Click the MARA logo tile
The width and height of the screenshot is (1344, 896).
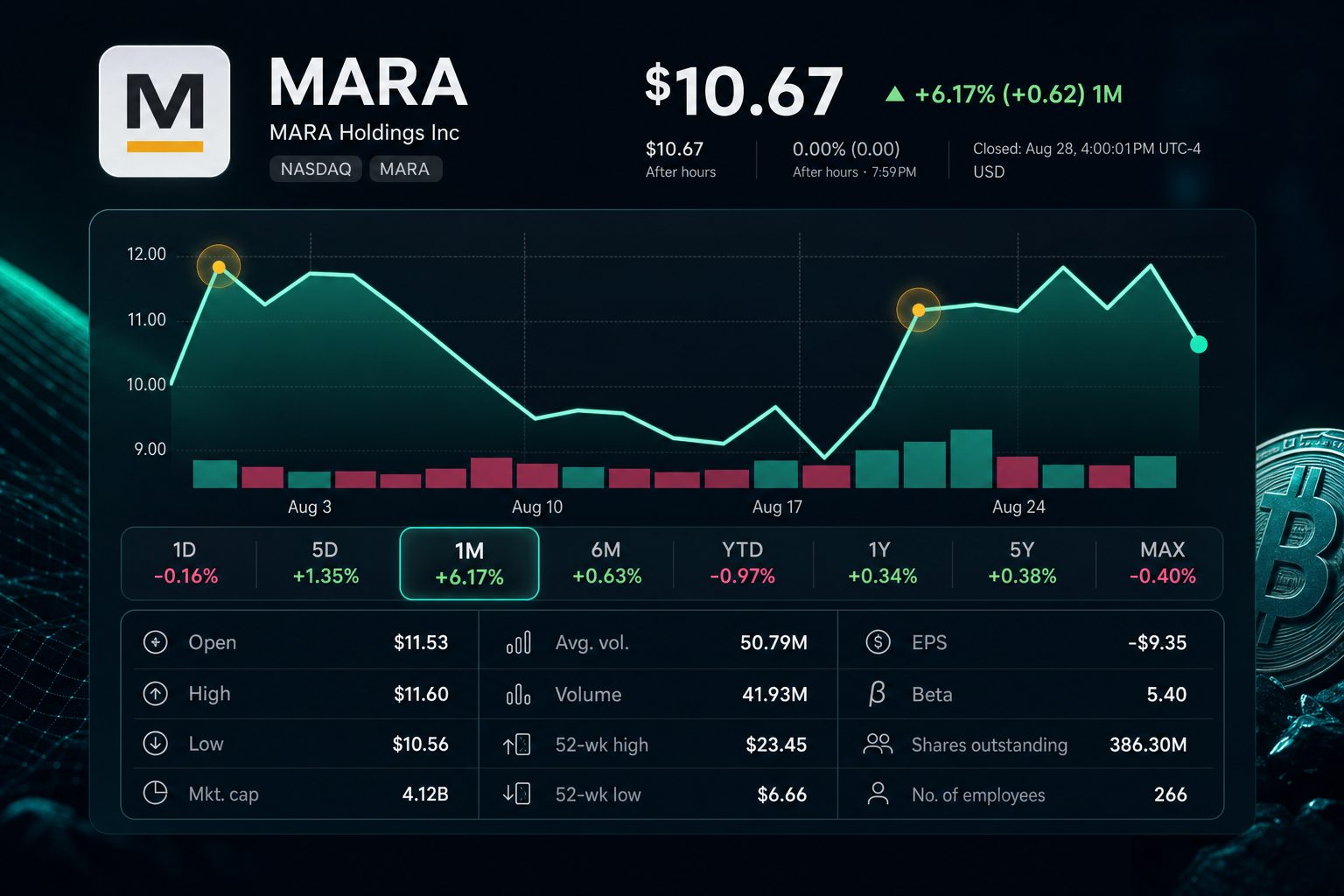[164, 111]
